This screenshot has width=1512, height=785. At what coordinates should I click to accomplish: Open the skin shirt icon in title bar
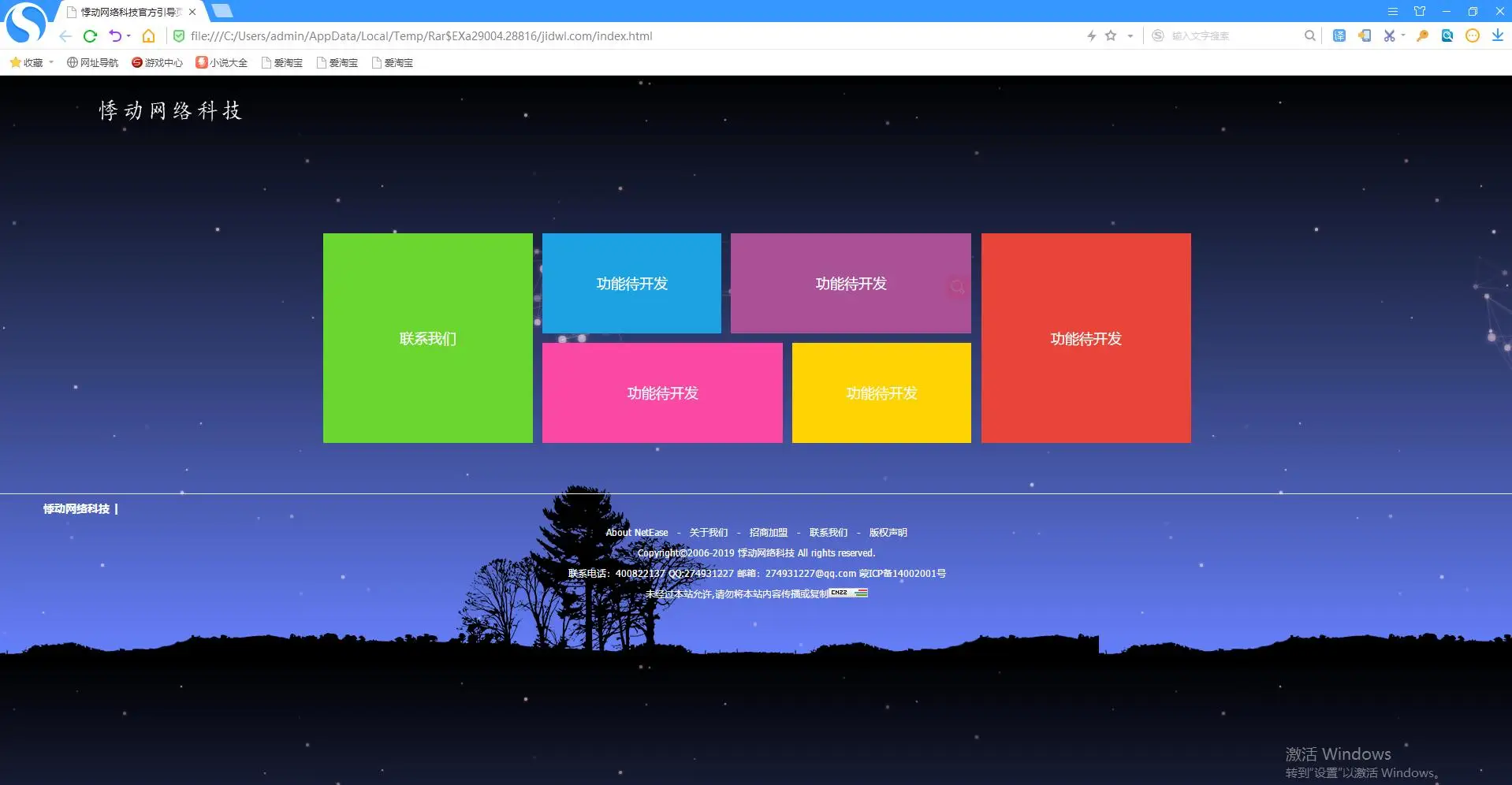click(x=1420, y=11)
